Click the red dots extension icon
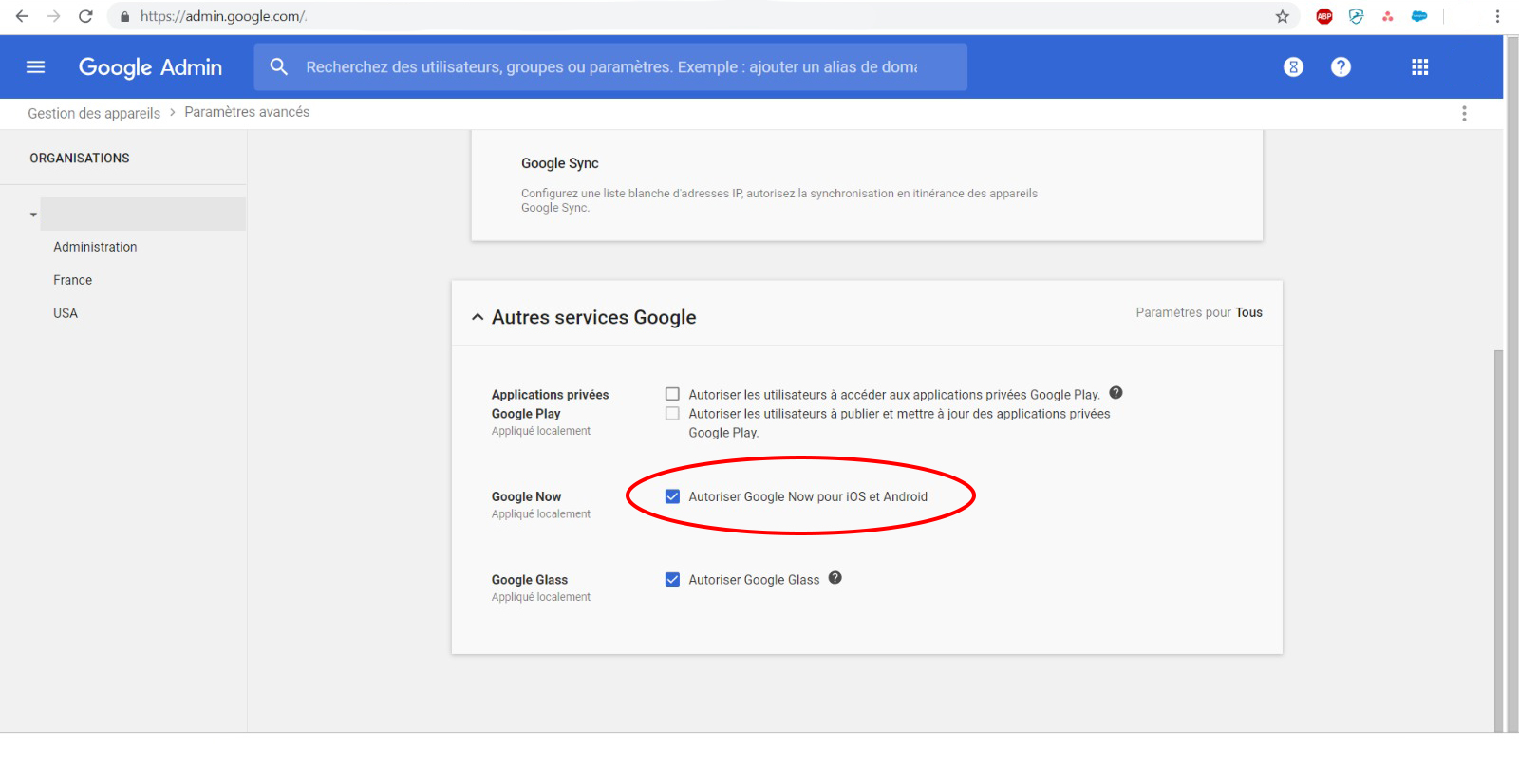The width and height of the screenshot is (1519, 784). point(1387,16)
